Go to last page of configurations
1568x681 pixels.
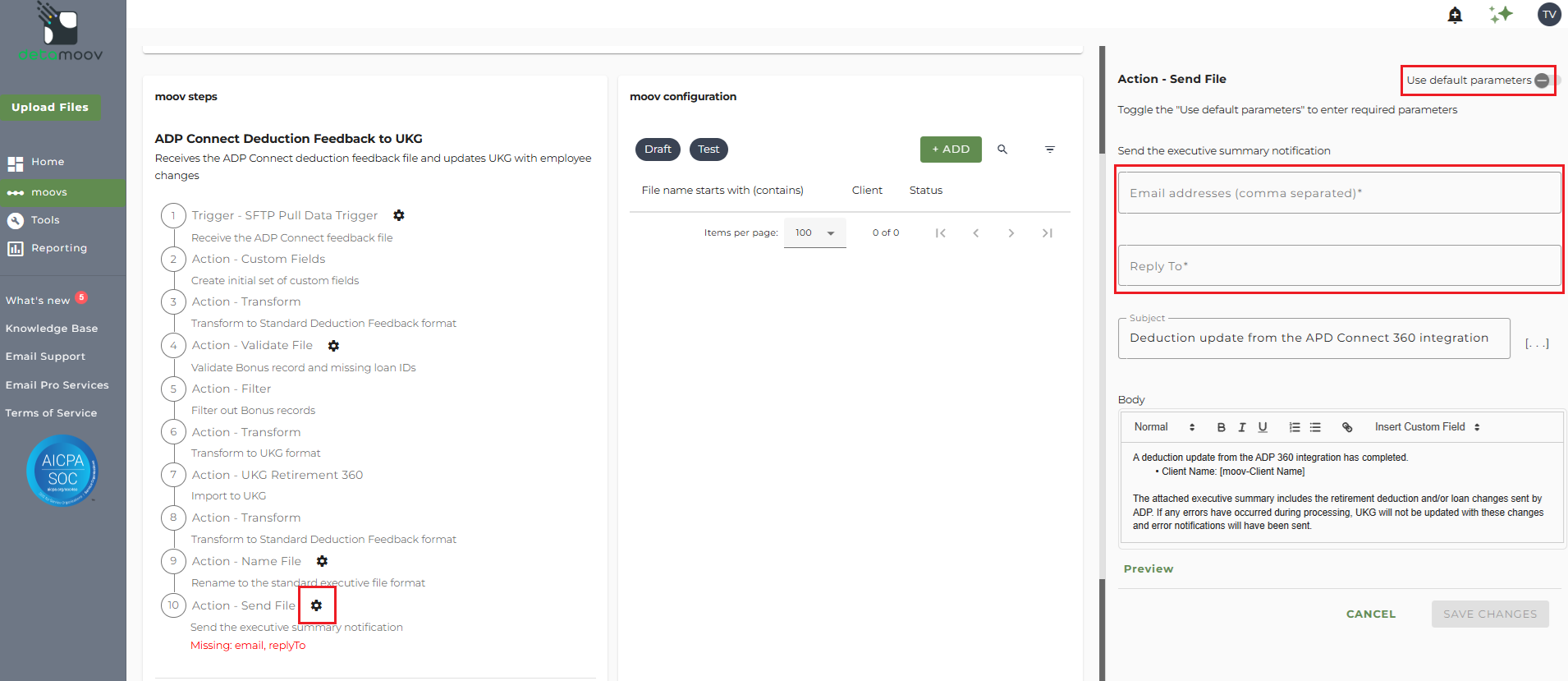point(1047,233)
